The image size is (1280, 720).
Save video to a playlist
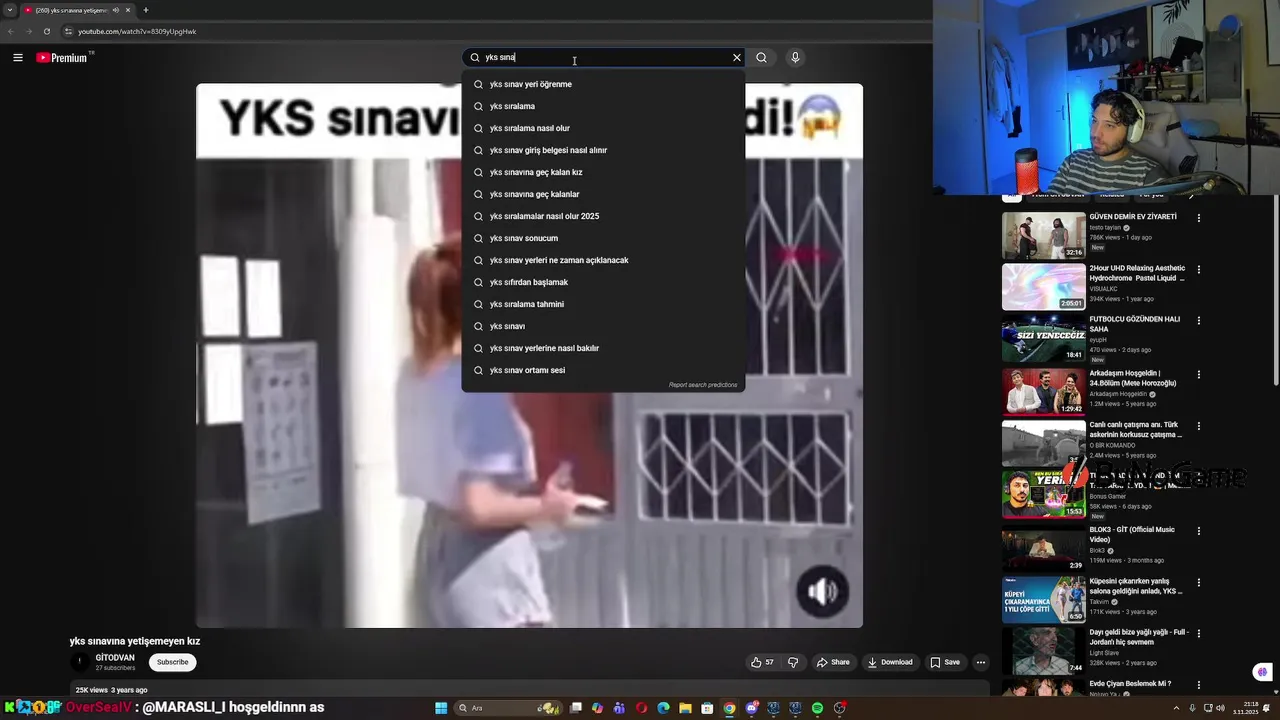[x=945, y=662]
